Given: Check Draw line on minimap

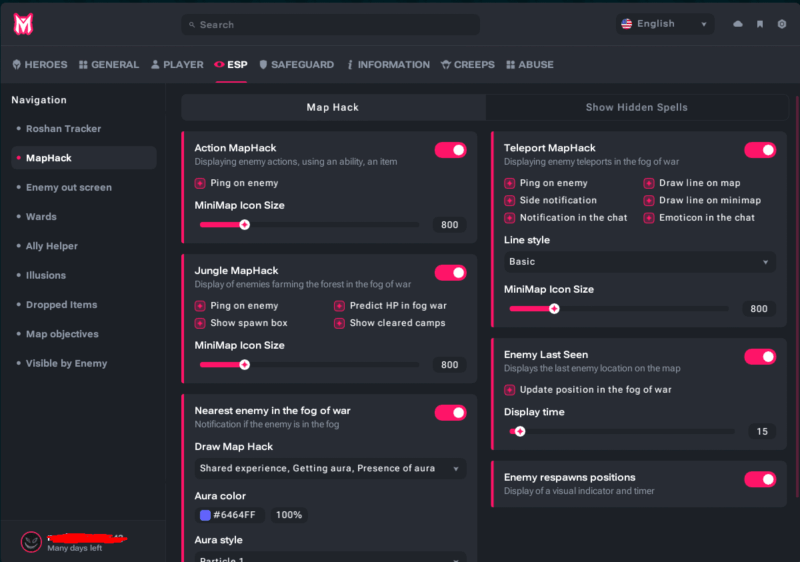Looking at the screenshot, I should point(649,200).
